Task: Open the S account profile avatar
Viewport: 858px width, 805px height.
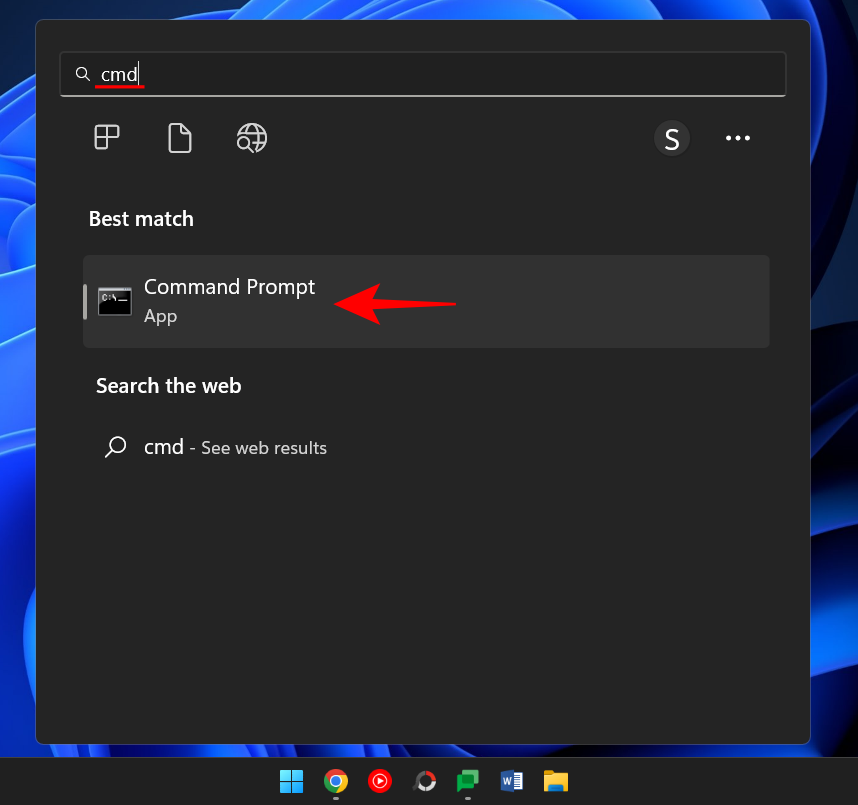Action: 672,139
